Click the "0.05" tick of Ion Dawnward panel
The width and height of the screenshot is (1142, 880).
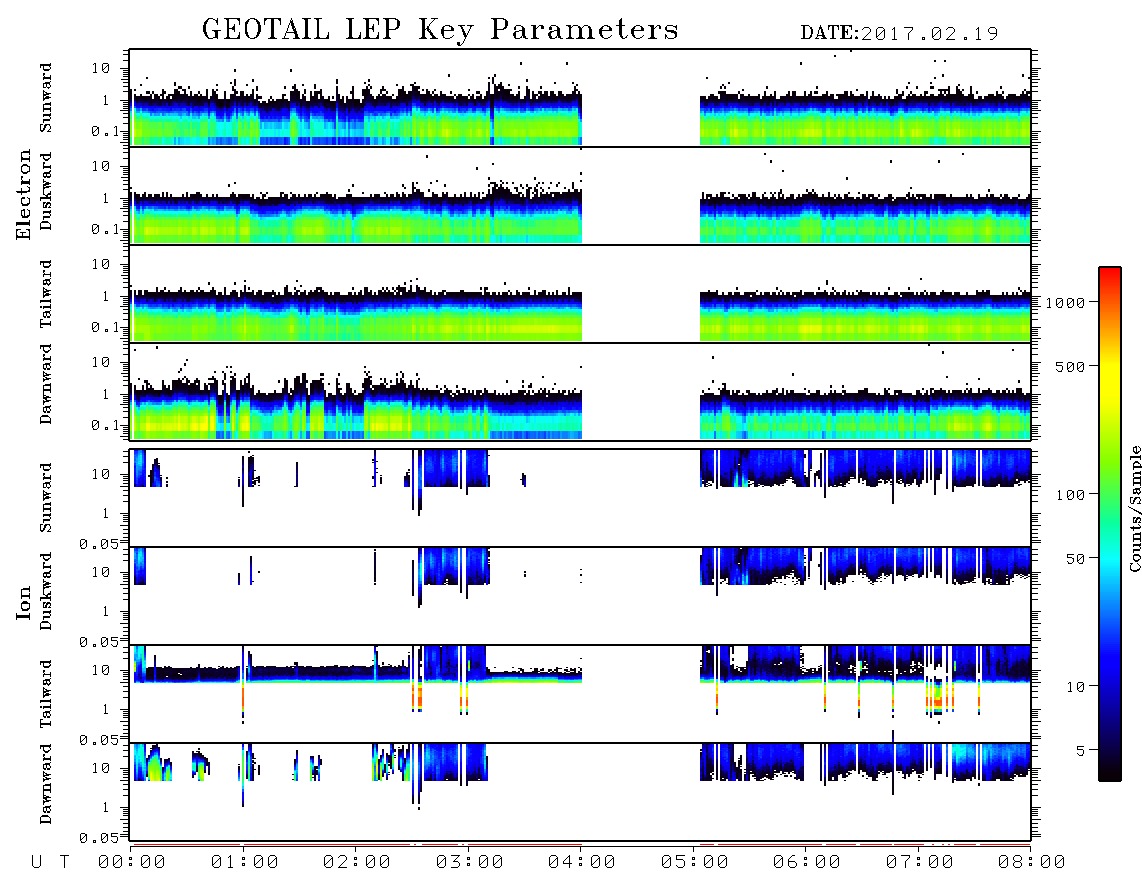[x=99, y=838]
